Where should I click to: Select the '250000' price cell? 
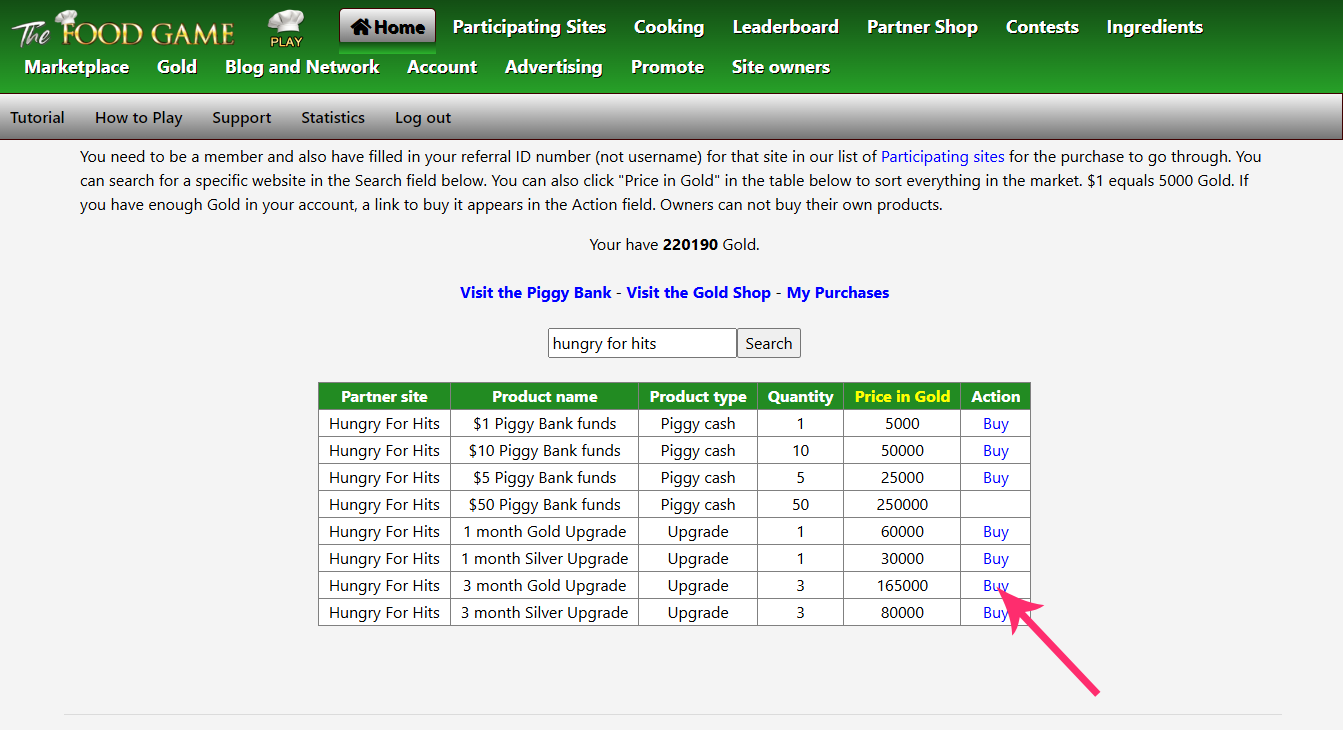pos(902,505)
